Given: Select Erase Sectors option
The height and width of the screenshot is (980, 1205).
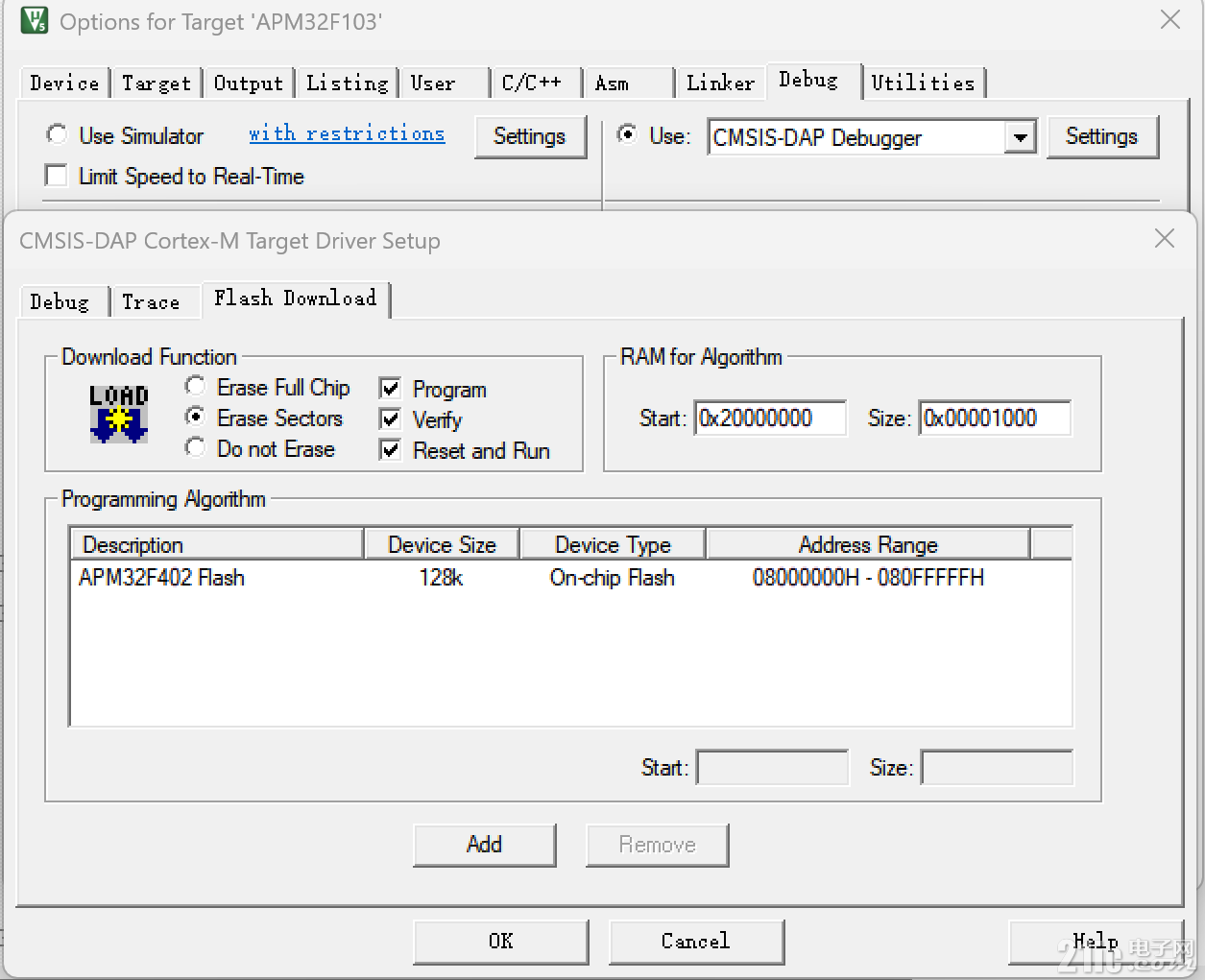Looking at the screenshot, I should click(x=195, y=417).
